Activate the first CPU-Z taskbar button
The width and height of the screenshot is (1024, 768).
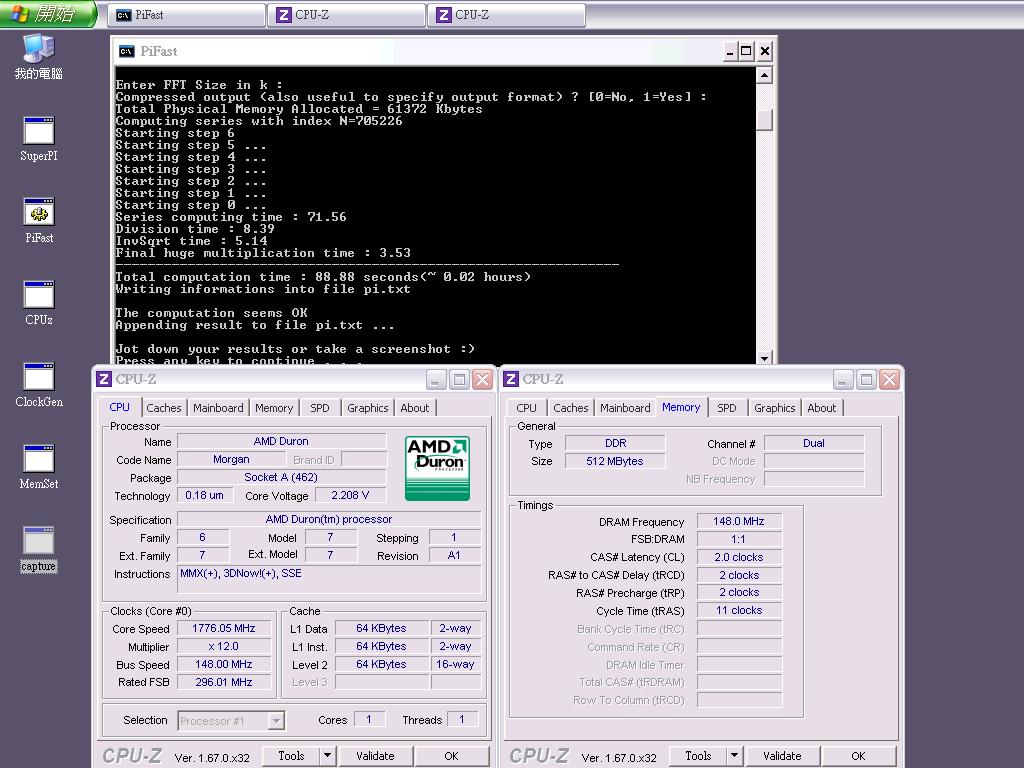pyautogui.click(x=347, y=15)
